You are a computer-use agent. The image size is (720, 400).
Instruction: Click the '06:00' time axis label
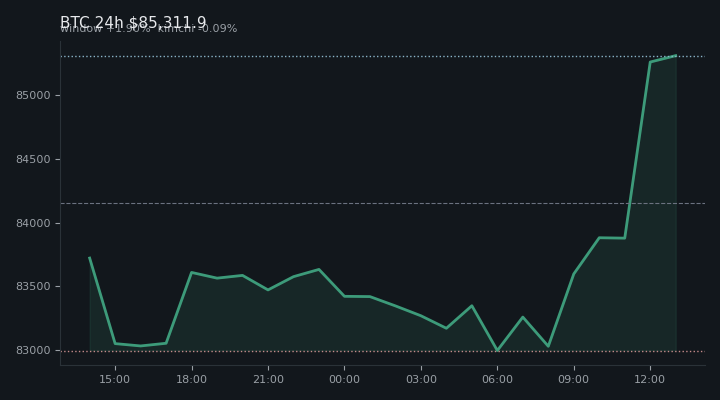[x=497, y=379]
